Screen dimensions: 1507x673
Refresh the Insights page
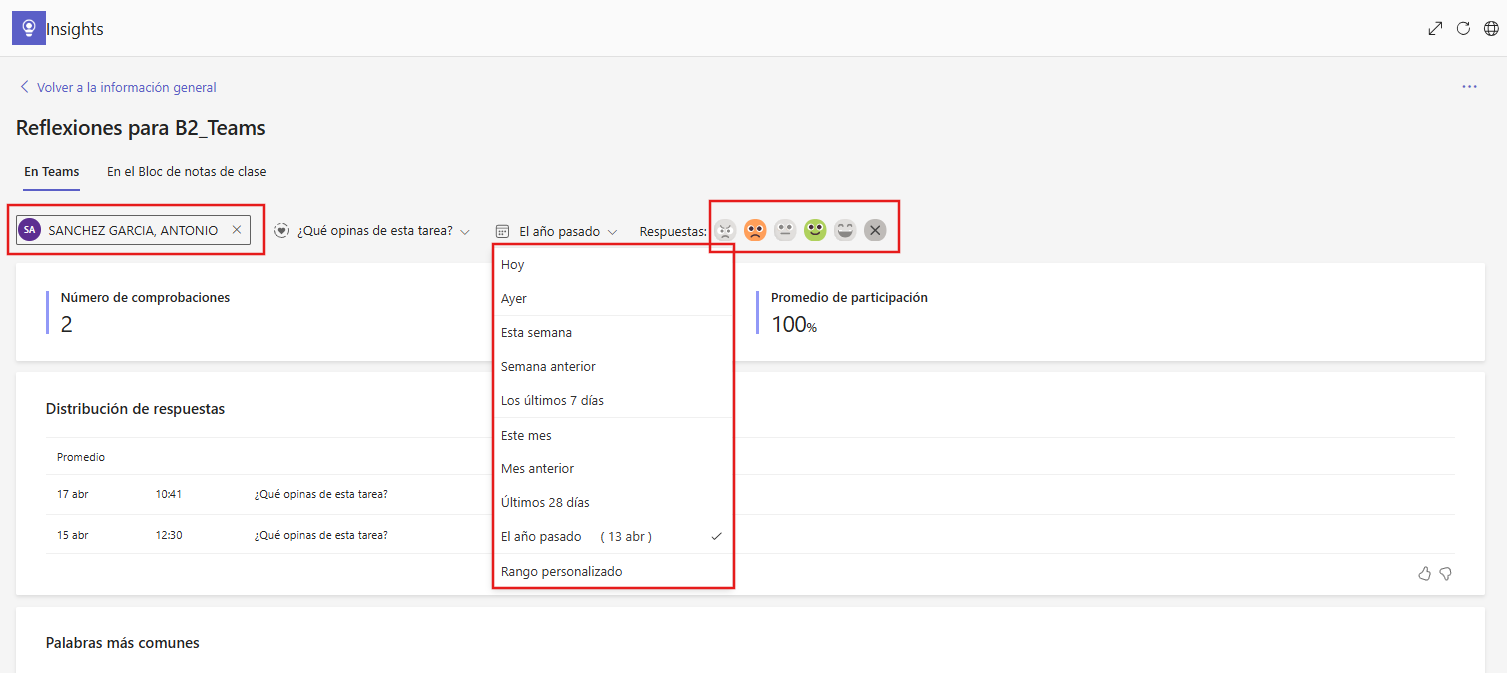click(x=1463, y=29)
